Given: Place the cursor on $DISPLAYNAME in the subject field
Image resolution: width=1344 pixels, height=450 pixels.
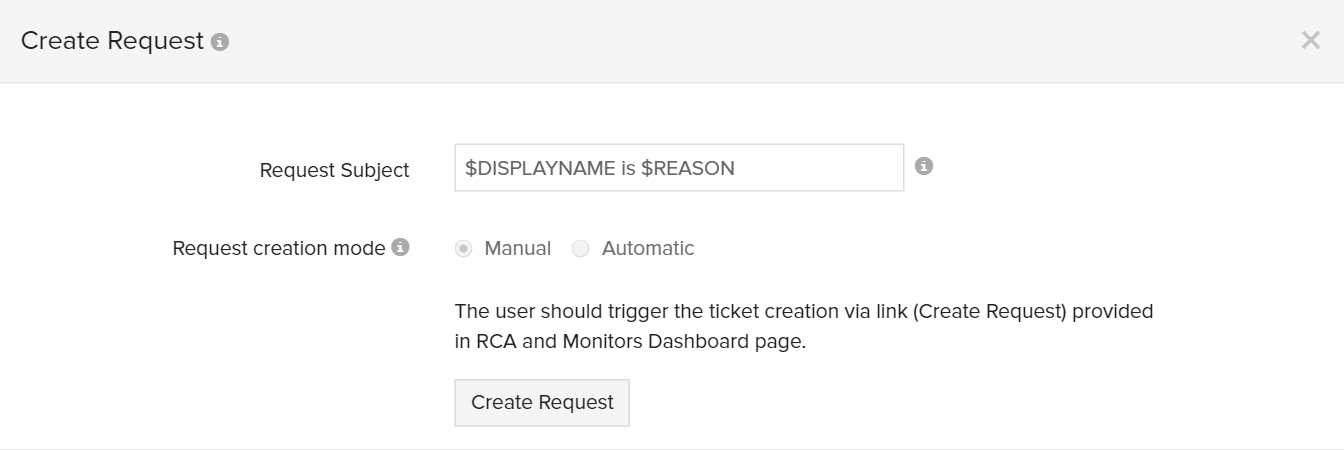Looking at the screenshot, I should click(540, 168).
